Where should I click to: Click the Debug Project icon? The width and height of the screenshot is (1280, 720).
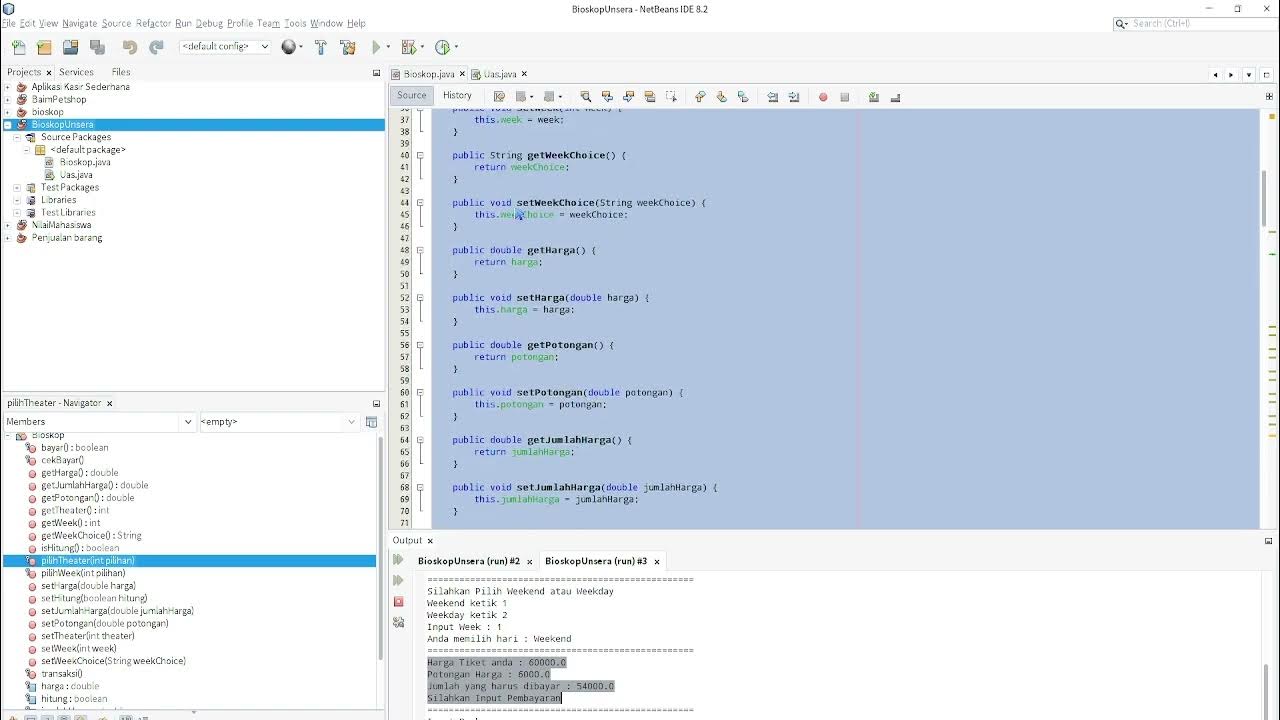point(408,47)
